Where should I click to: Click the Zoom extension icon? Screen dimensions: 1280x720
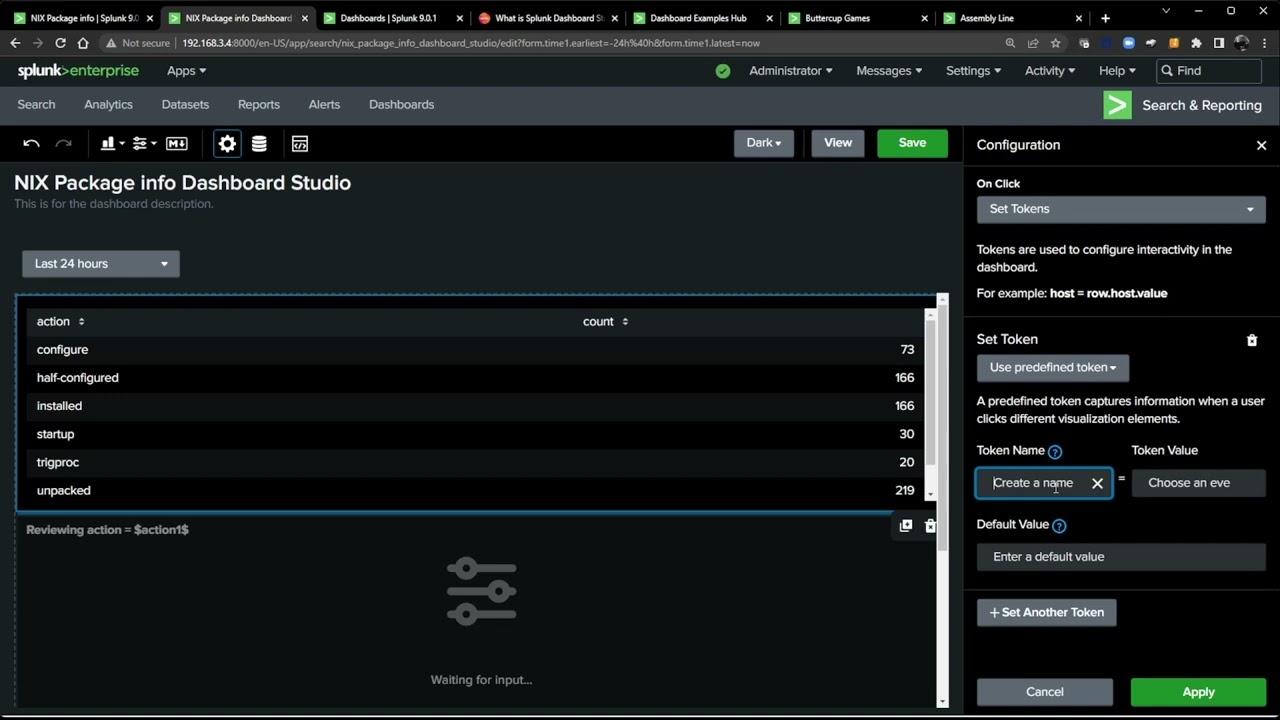(x=1129, y=43)
